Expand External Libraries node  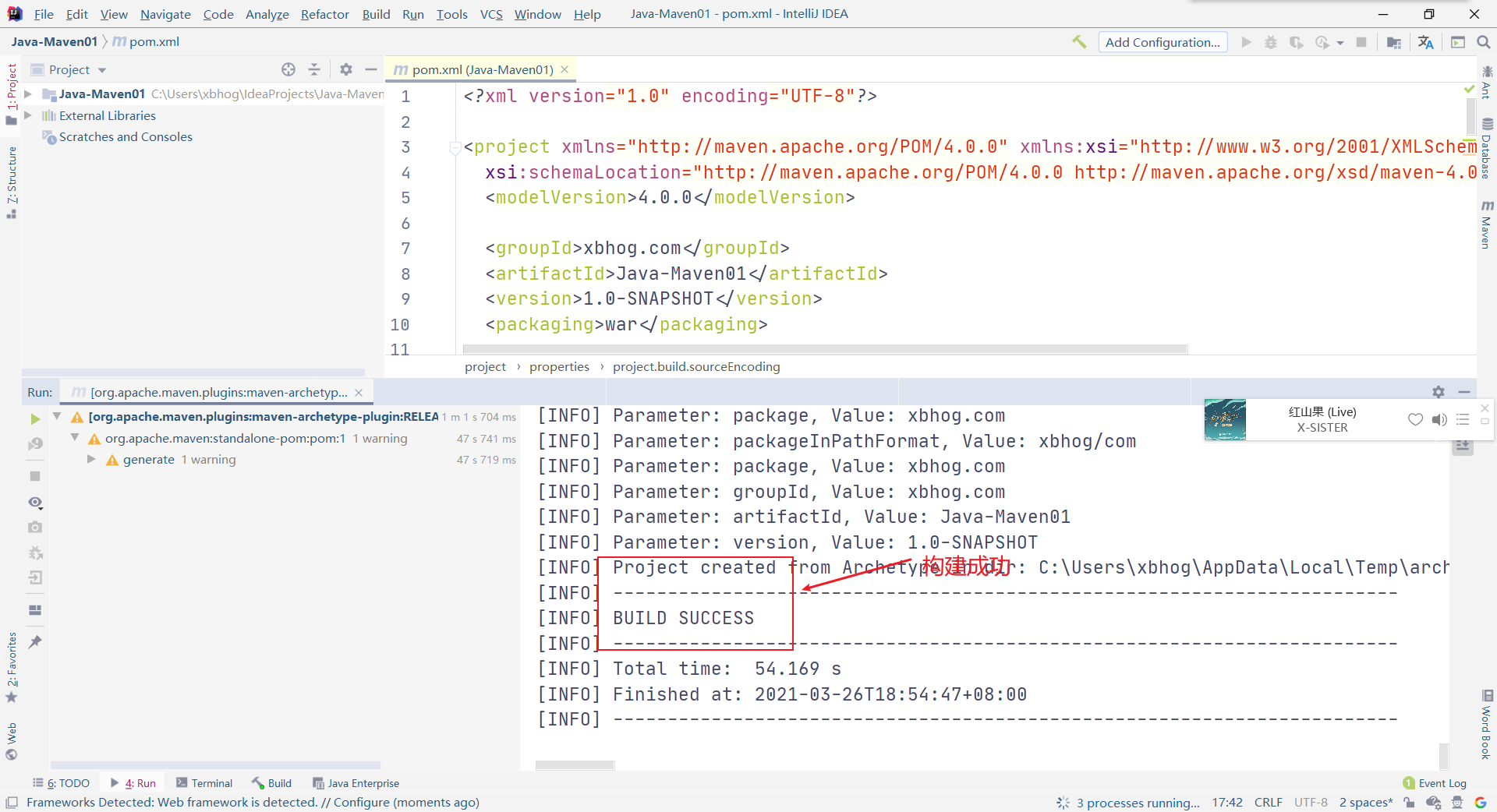[x=28, y=115]
